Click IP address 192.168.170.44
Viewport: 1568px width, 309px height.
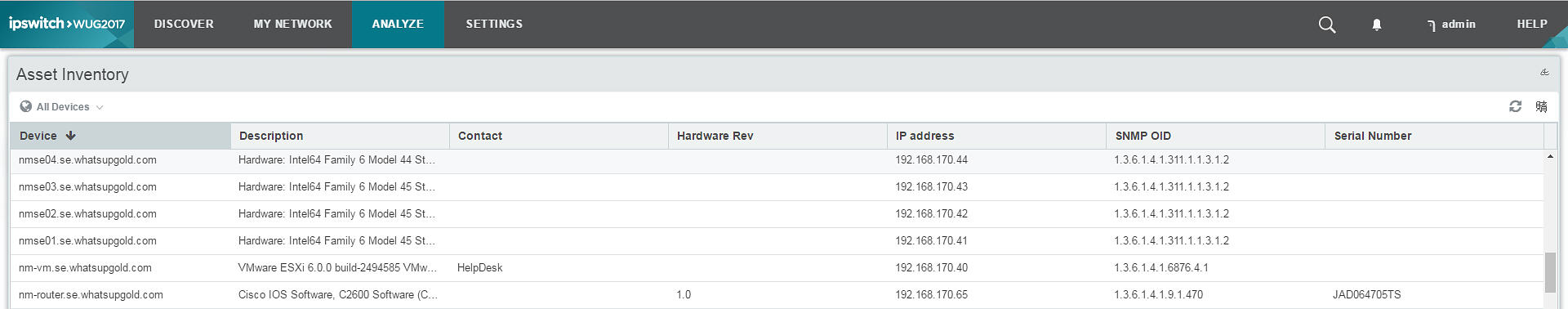(931, 160)
